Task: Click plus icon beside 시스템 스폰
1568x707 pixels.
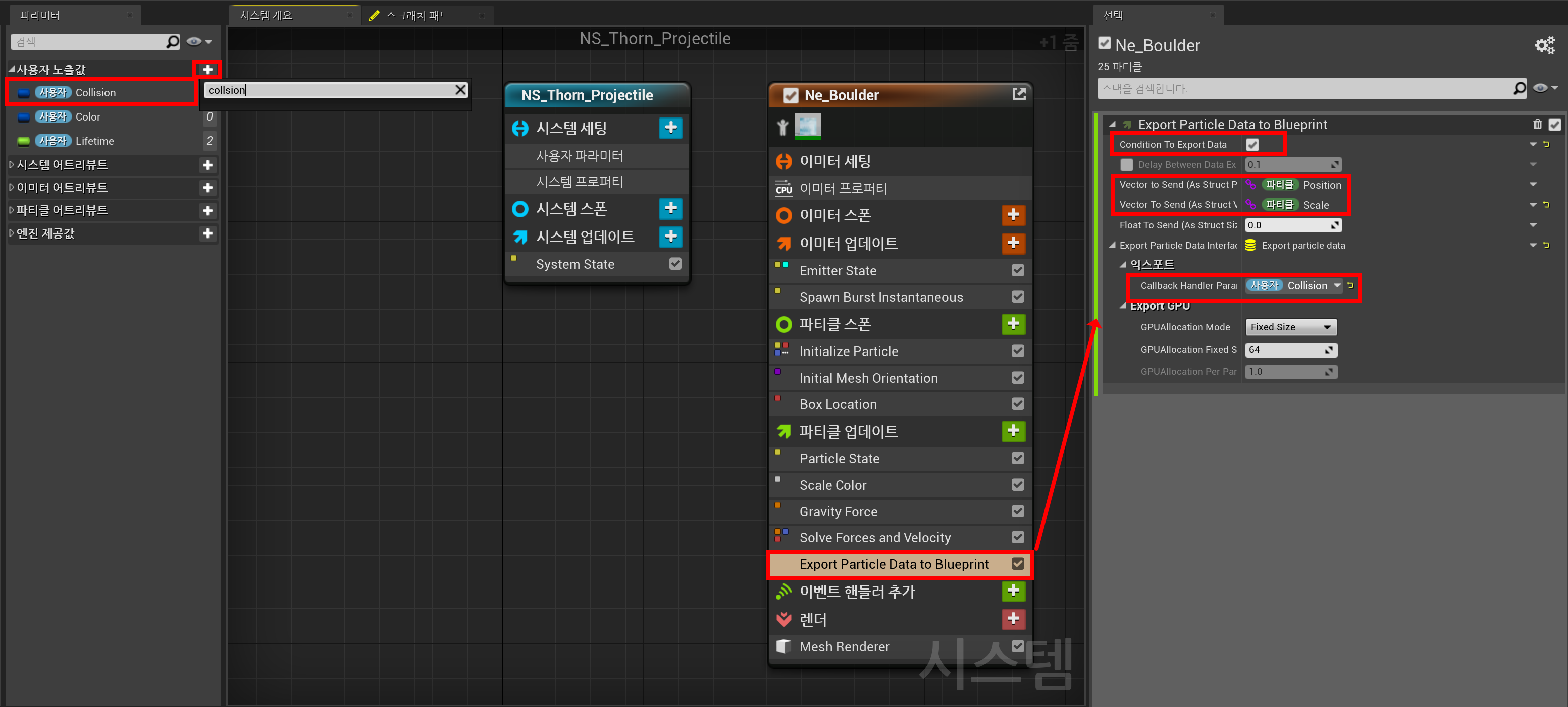Action: tap(670, 209)
